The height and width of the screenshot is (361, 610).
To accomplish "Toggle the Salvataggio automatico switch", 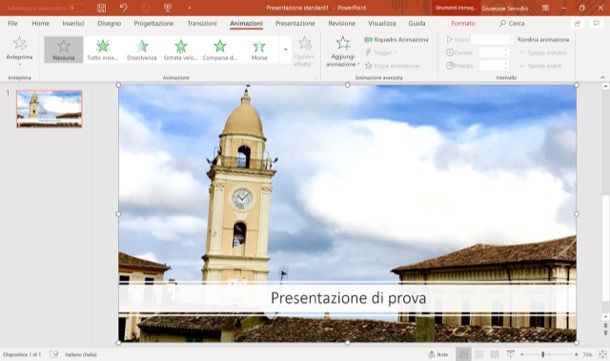I will [x=77, y=8].
